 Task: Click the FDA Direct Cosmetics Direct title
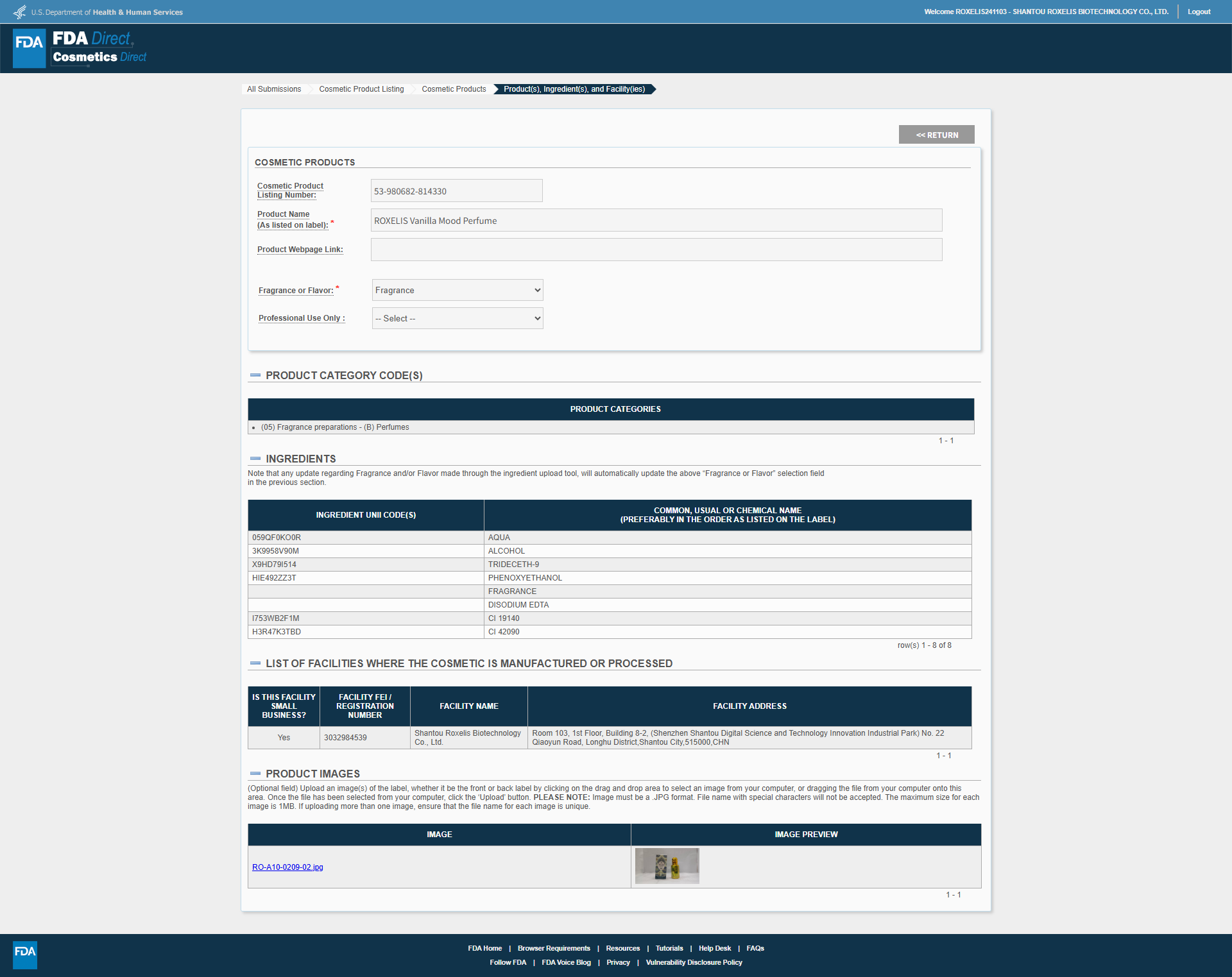tap(99, 47)
